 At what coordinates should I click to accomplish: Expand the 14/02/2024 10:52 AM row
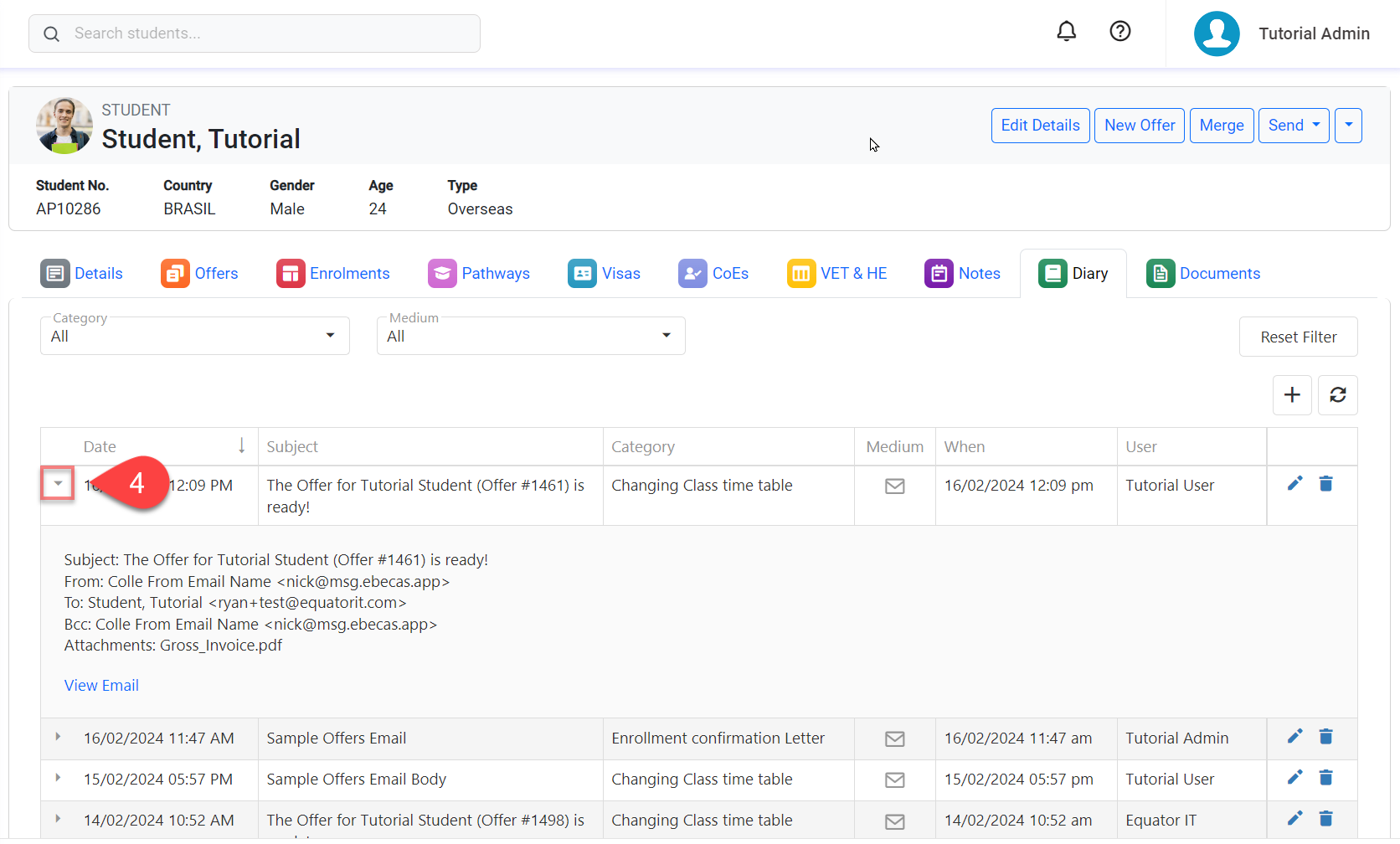[58, 819]
